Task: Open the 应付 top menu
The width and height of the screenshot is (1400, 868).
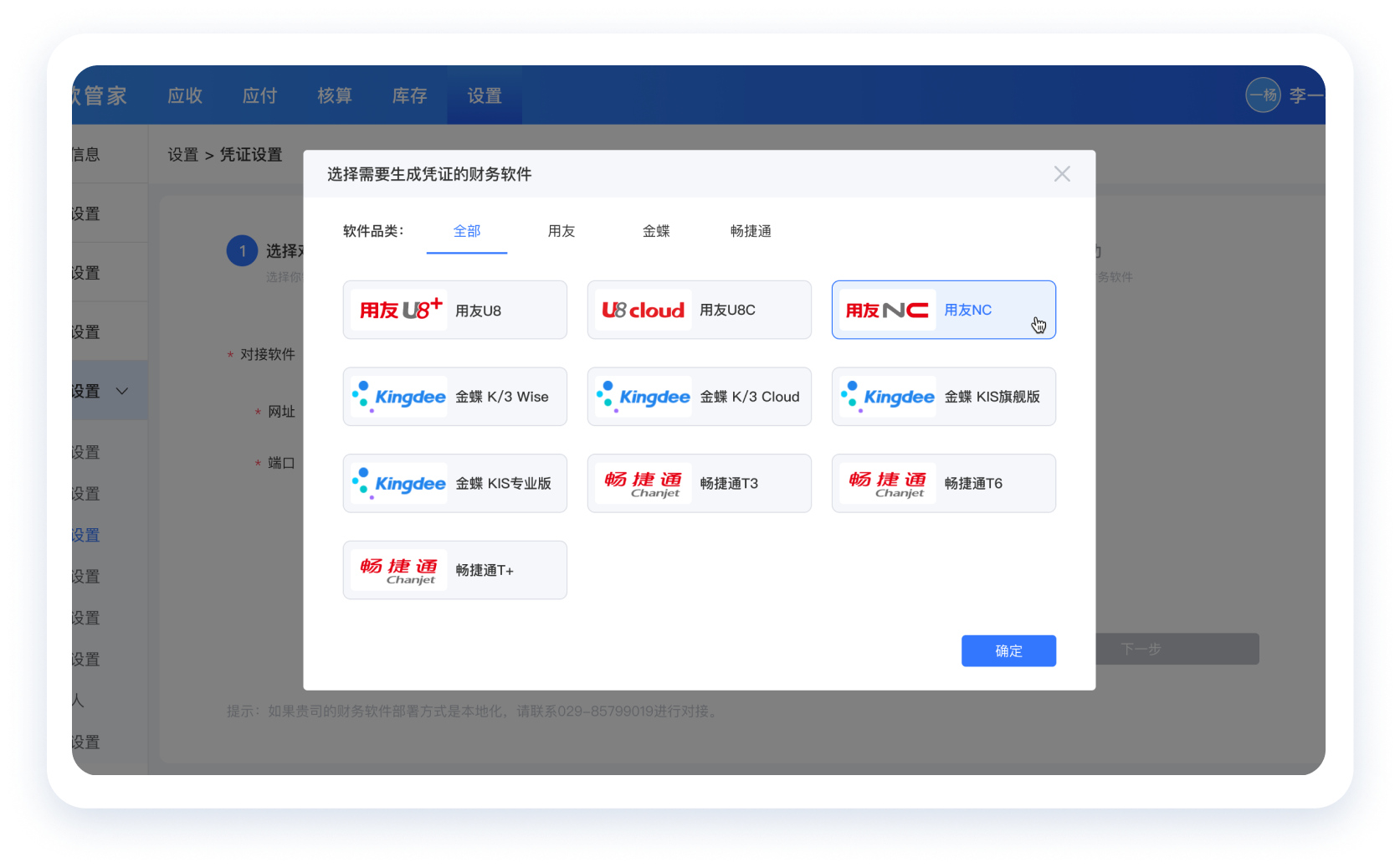Action: (259, 95)
